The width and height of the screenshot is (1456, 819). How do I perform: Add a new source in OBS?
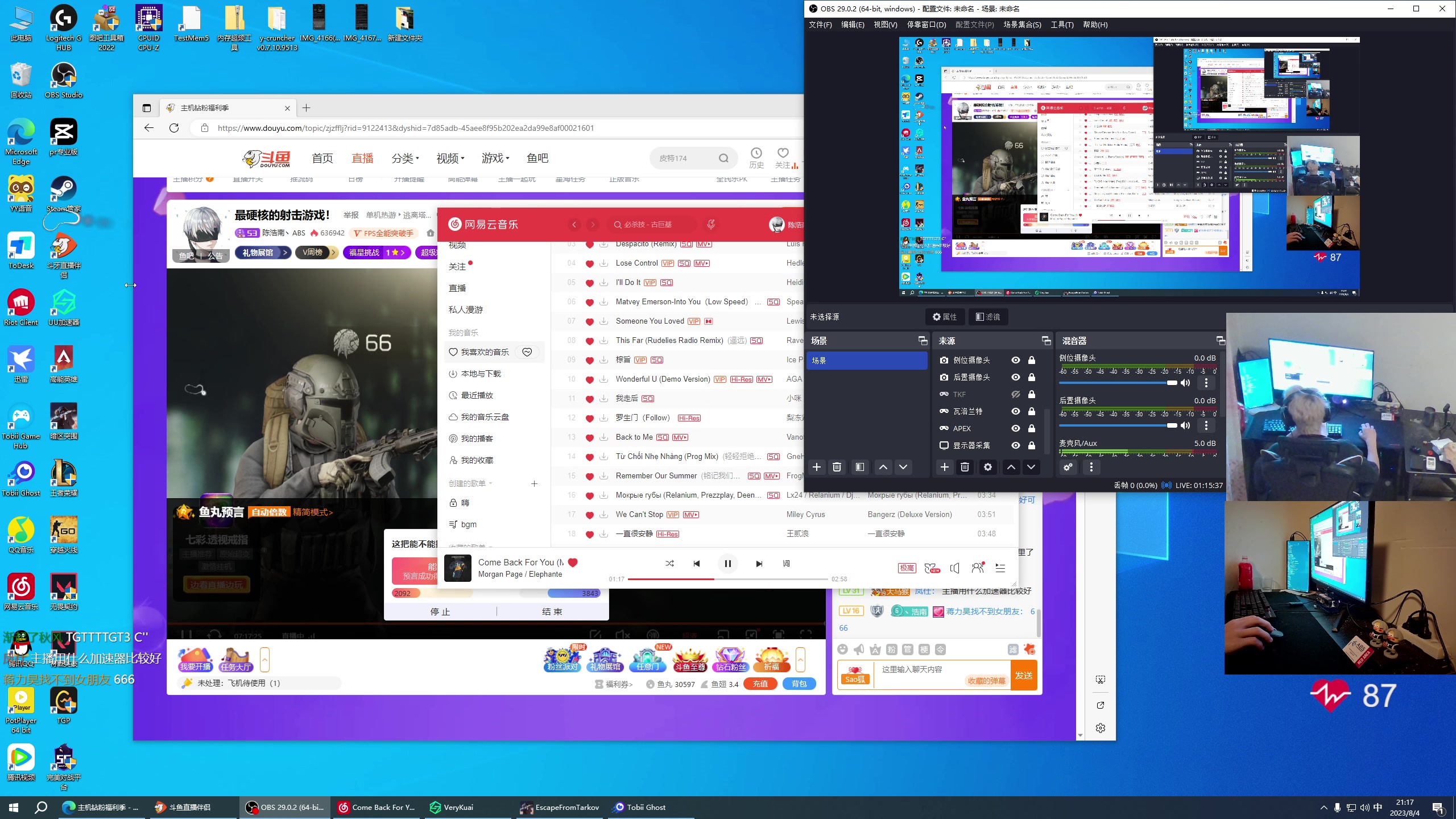945,467
